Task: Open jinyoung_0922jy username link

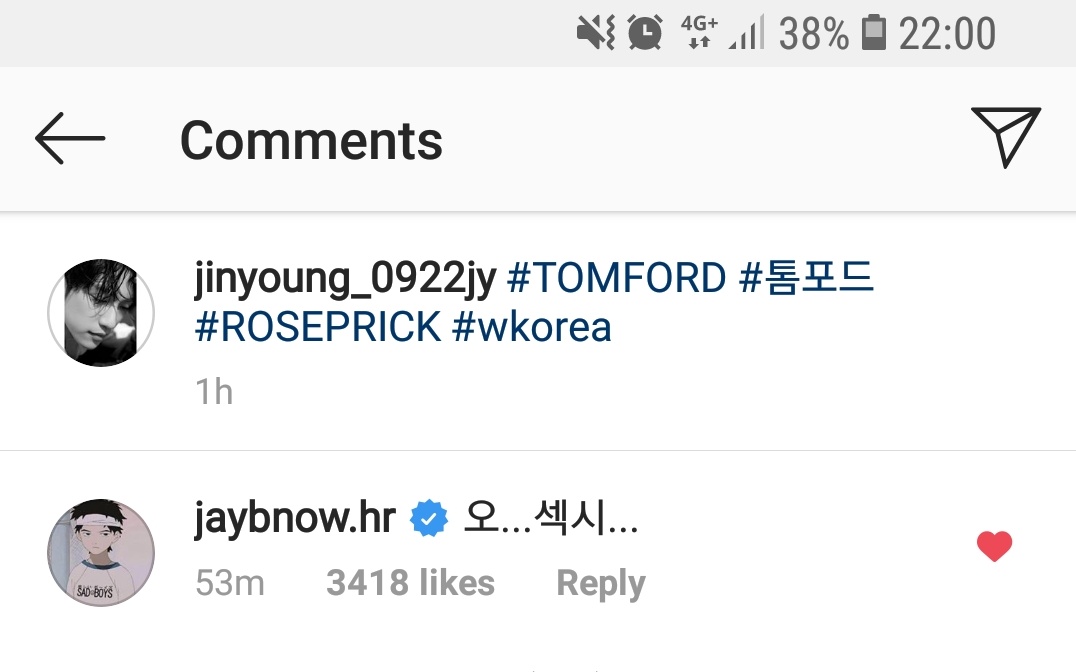Action: click(345, 279)
